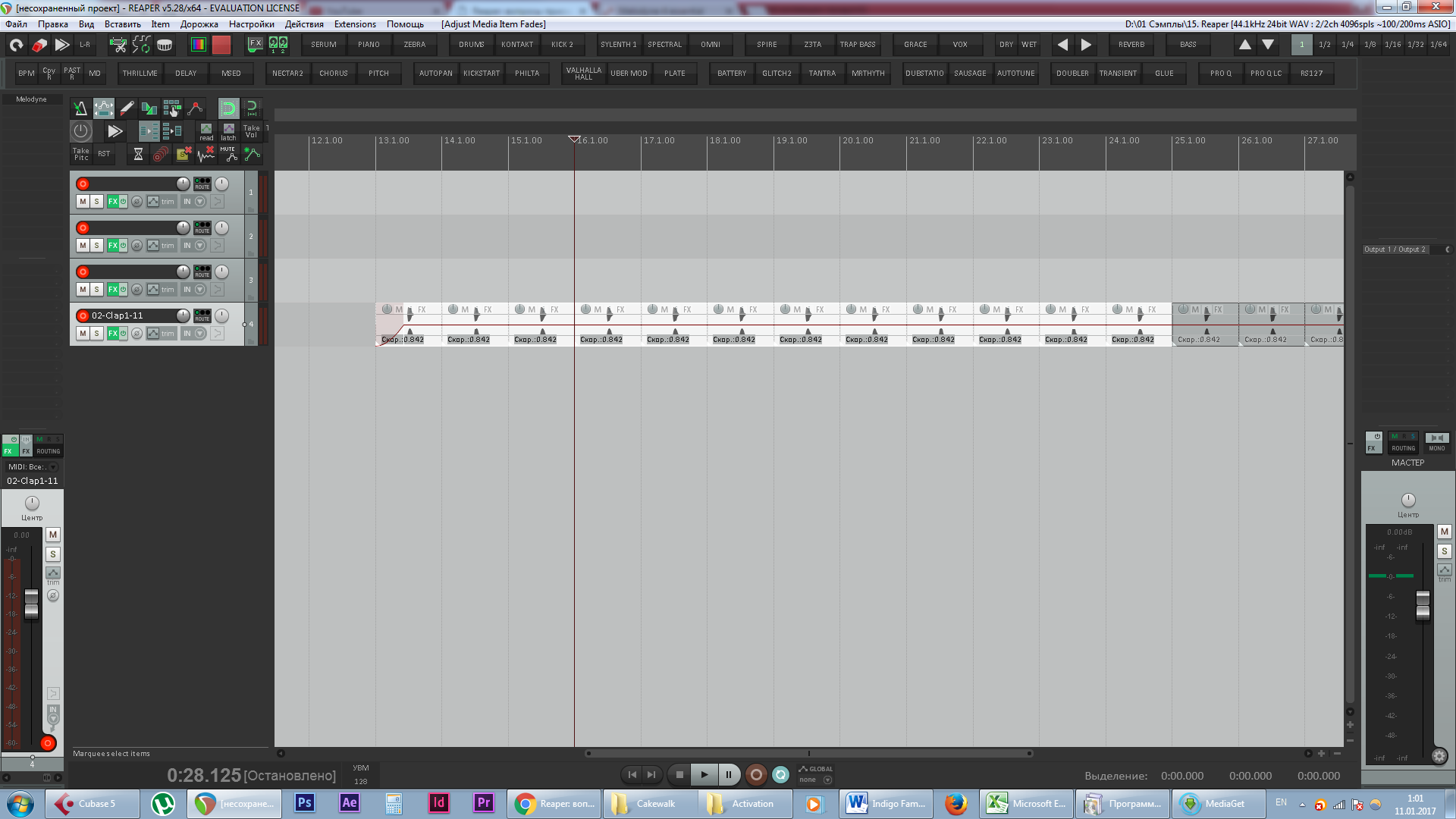
Task: Open input dropdown on track 2
Action: [200, 246]
